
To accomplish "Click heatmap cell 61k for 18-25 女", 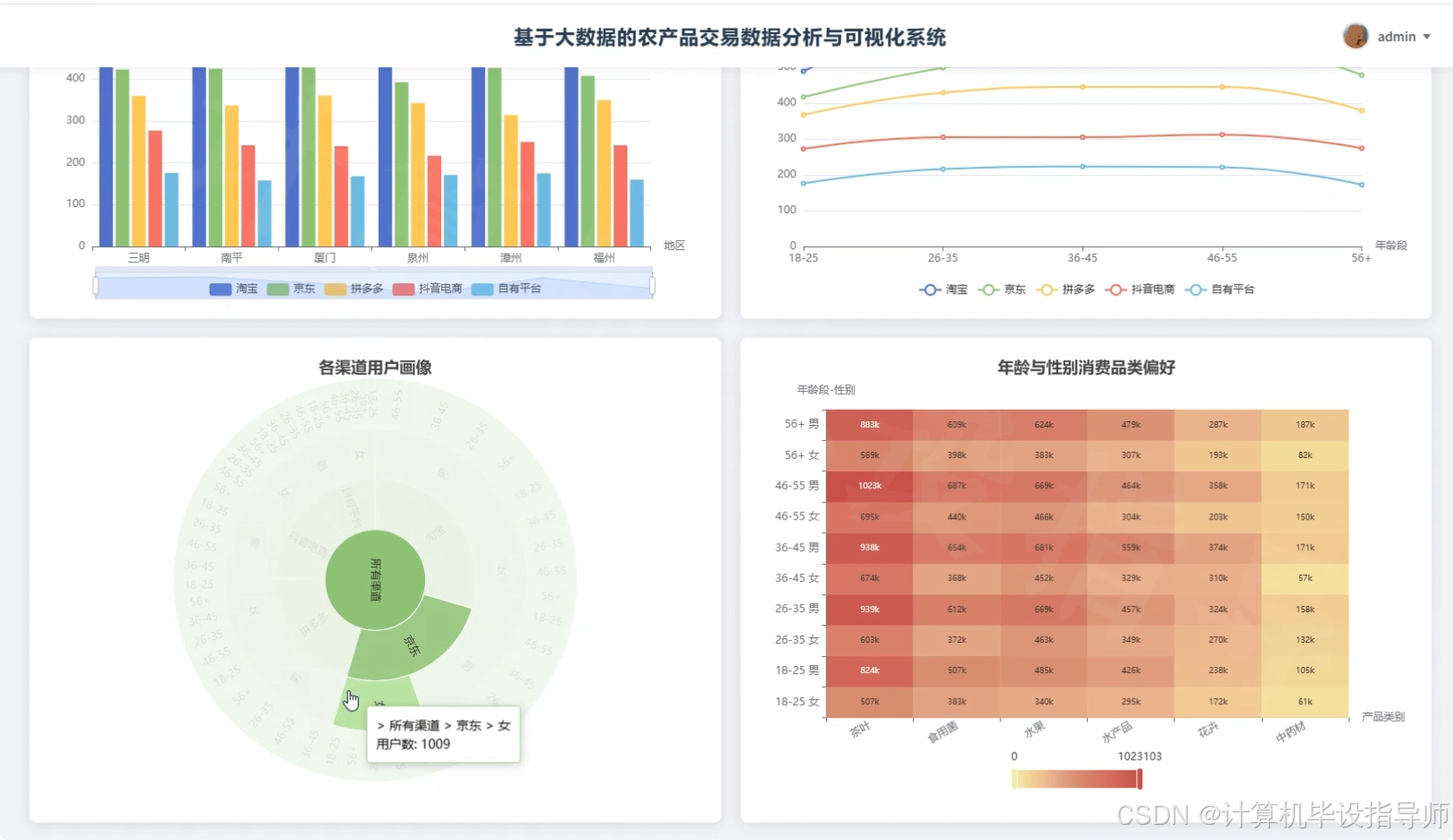I will (x=1305, y=702).
